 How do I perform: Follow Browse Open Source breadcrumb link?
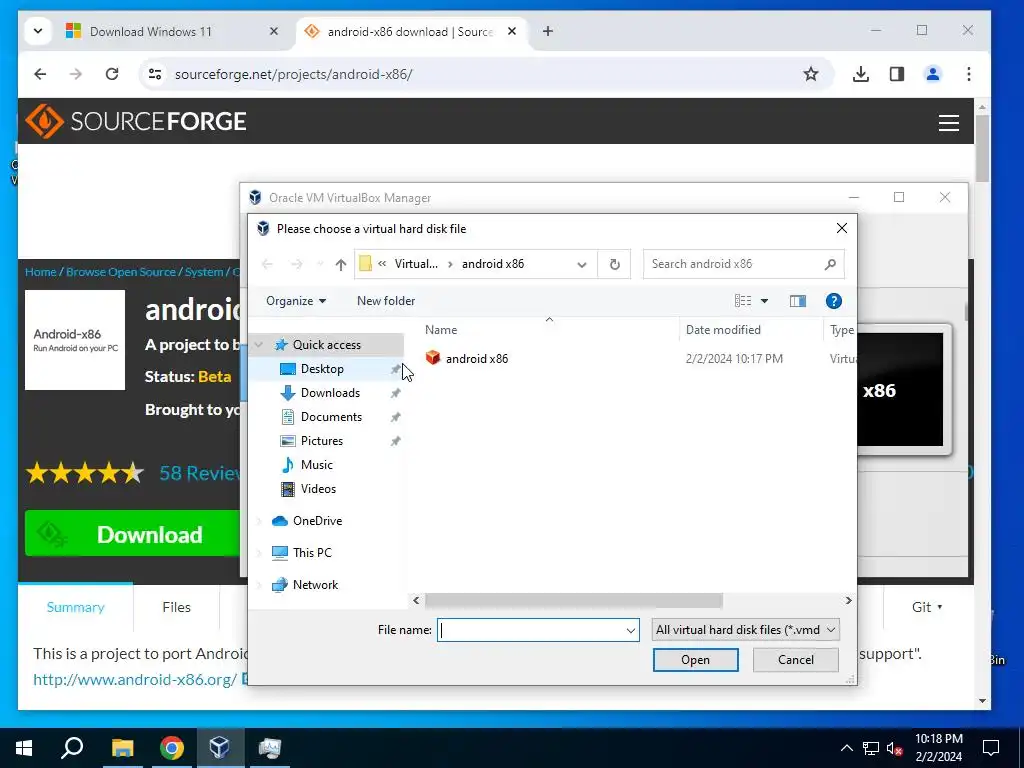pyautogui.click(x=121, y=272)
